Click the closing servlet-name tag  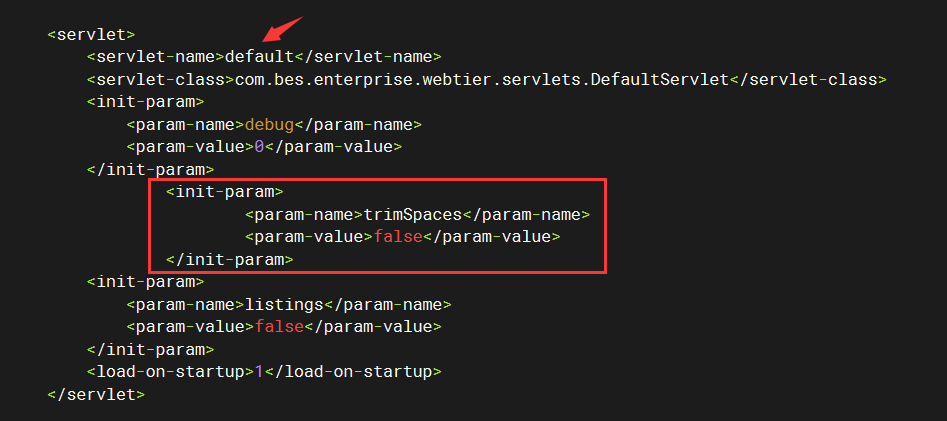point(368,57)
